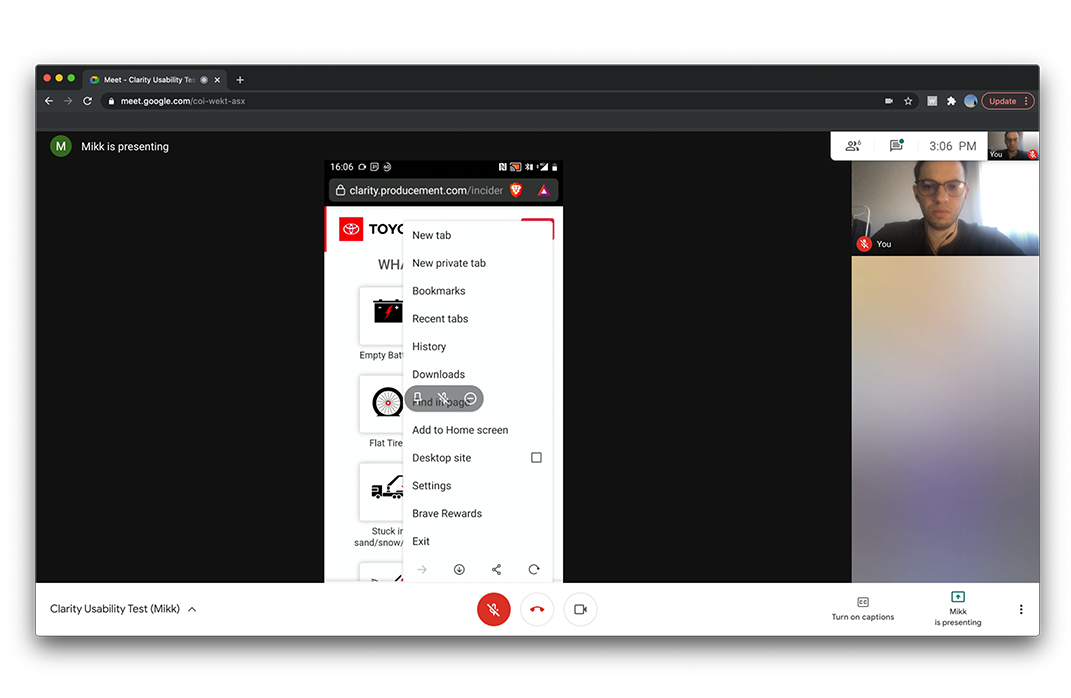This screenshot has width=1071, height=698.
Task: Click the forward arrow in menu footer
Action: 422,570
